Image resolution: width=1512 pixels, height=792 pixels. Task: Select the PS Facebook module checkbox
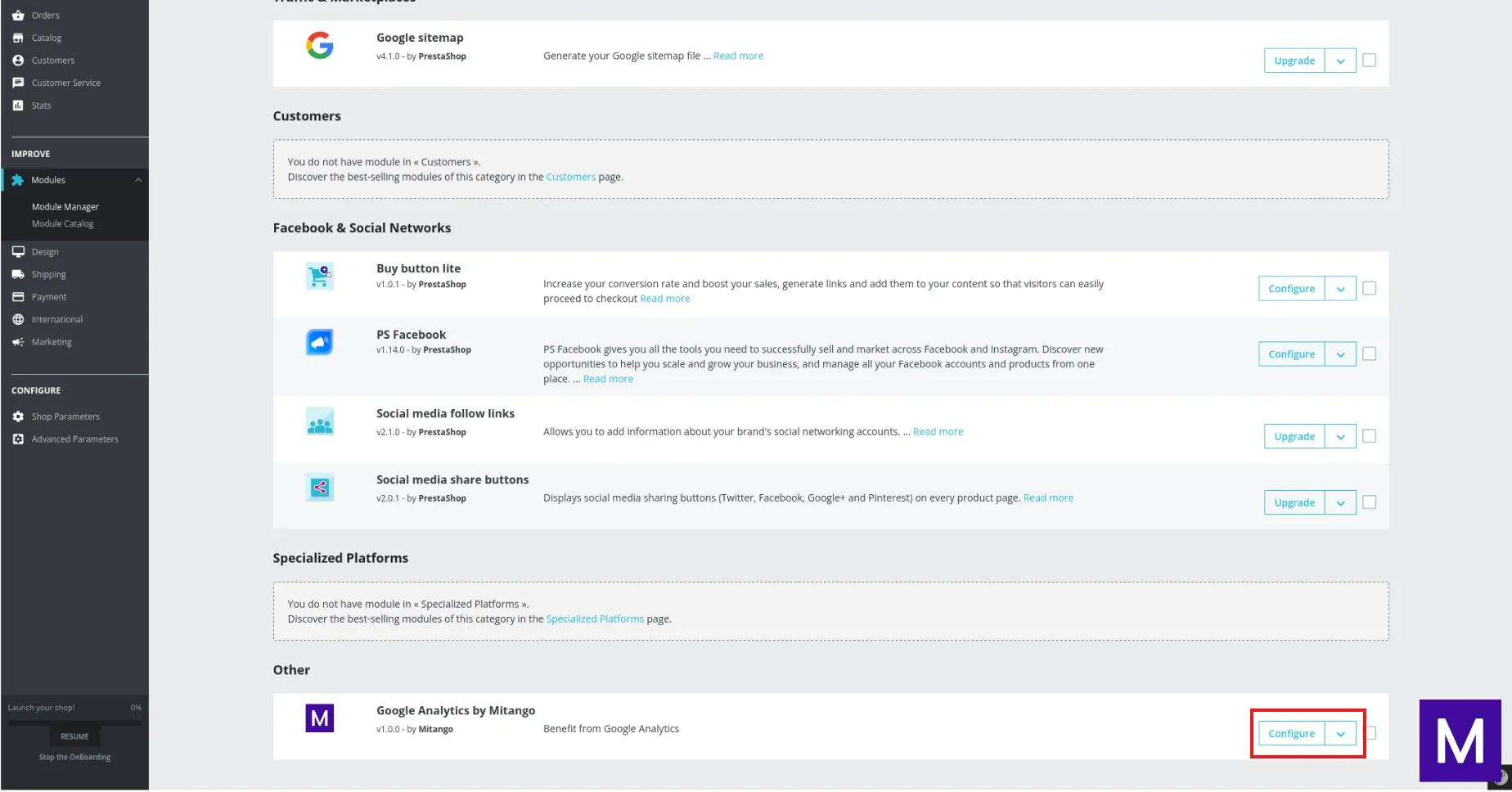(x=1369, y=354)
